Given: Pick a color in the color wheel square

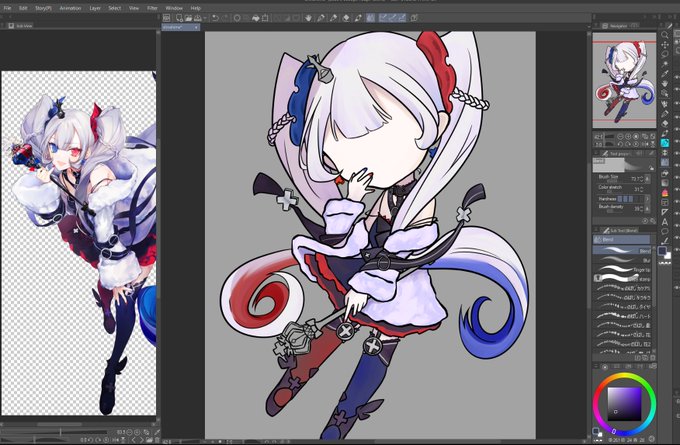Looking at the screenshot, I should tap(624, 404).
